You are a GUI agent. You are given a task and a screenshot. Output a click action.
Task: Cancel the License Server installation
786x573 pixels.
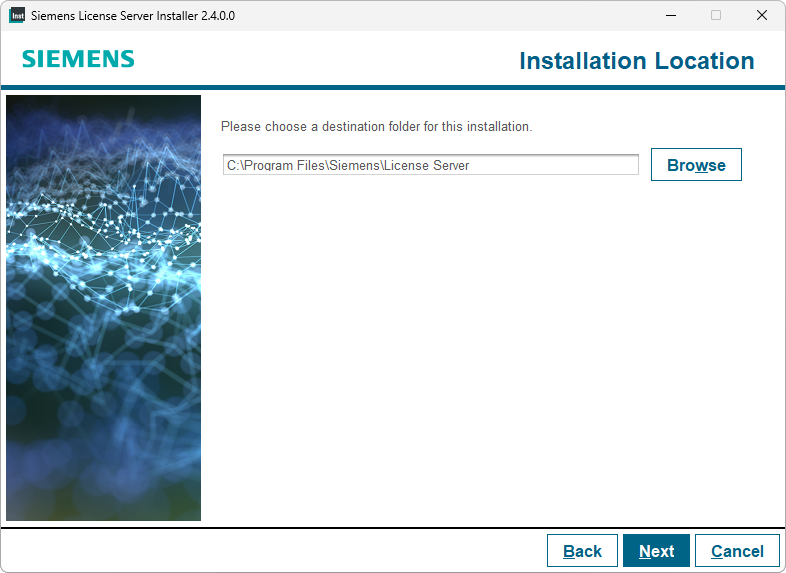(737, 551)
